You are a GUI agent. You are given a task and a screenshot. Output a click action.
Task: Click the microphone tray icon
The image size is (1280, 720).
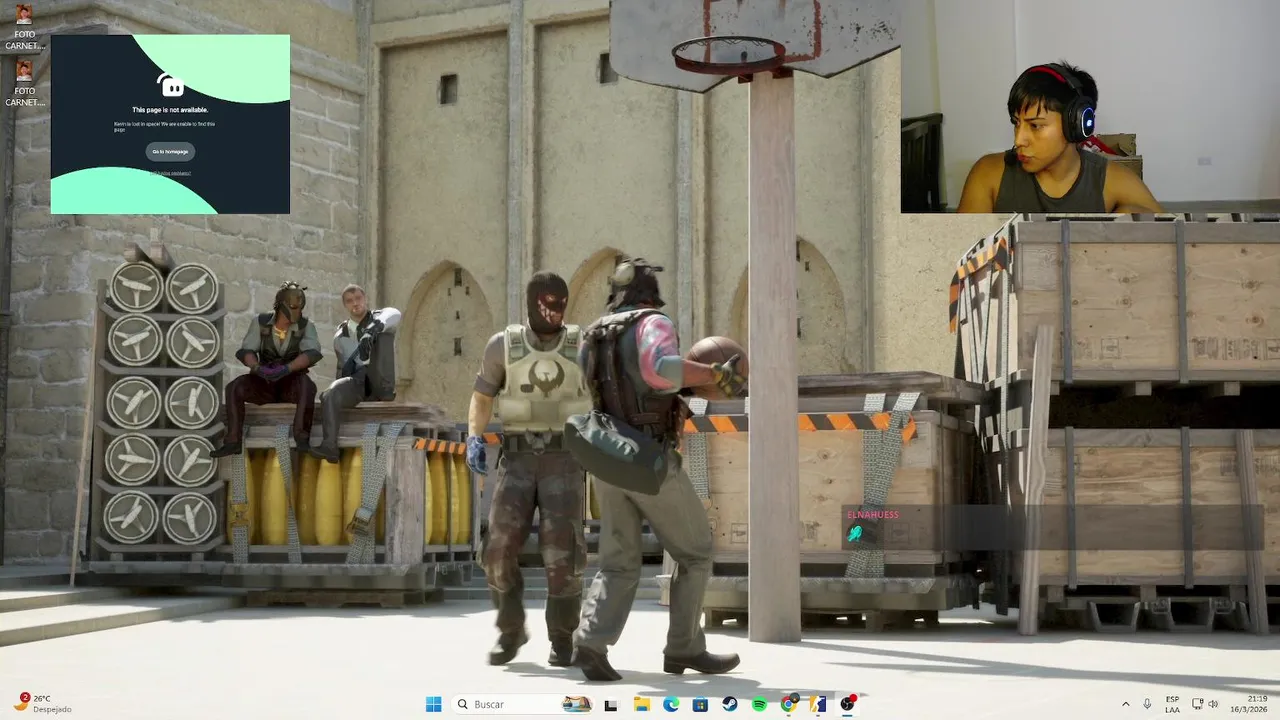coord(1147,704)
